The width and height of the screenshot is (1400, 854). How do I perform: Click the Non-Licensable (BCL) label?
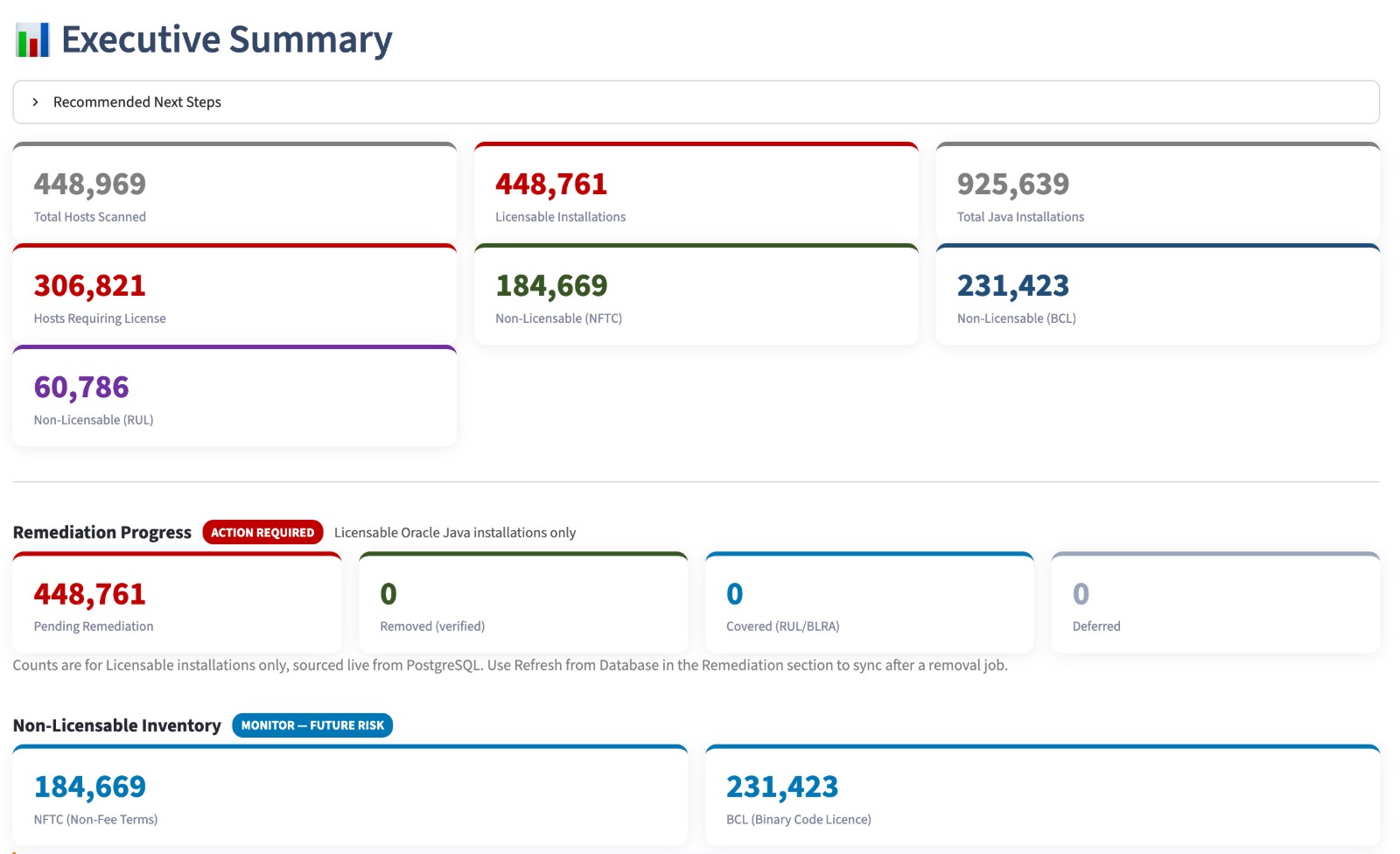(x=1017, y=318)
